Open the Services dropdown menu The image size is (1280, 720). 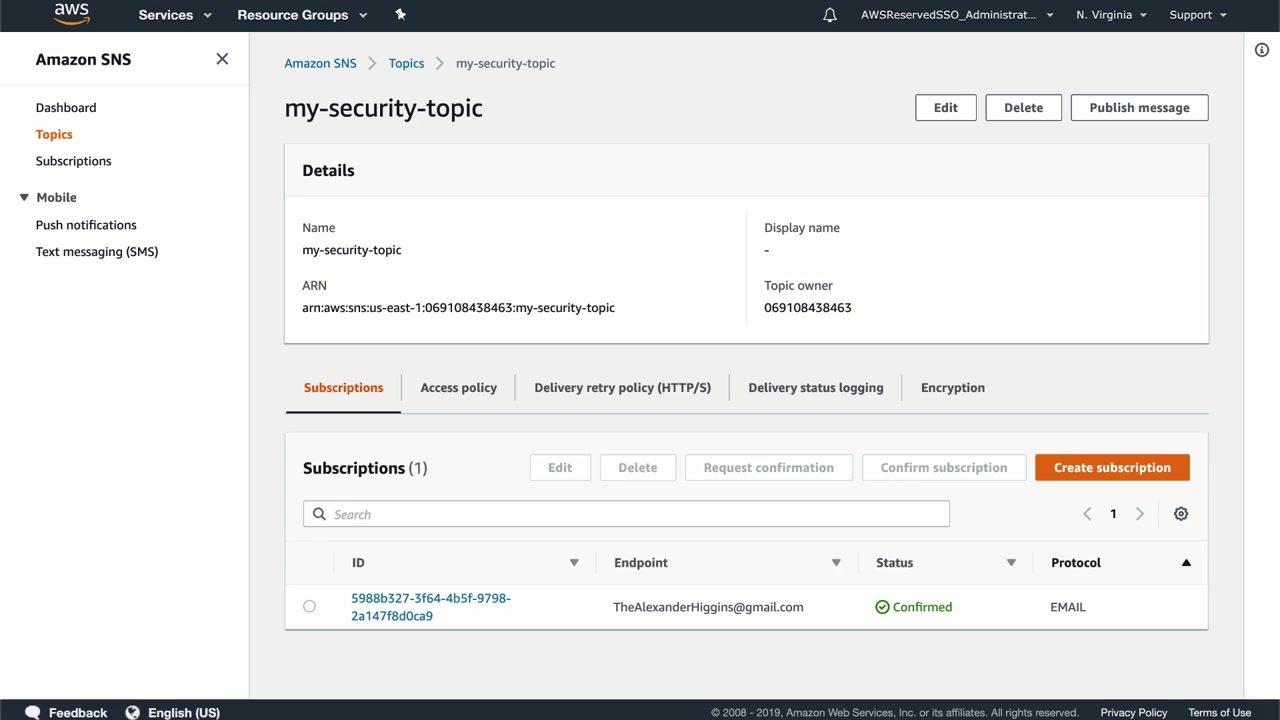pyautogui.click(x=175, y=15)
